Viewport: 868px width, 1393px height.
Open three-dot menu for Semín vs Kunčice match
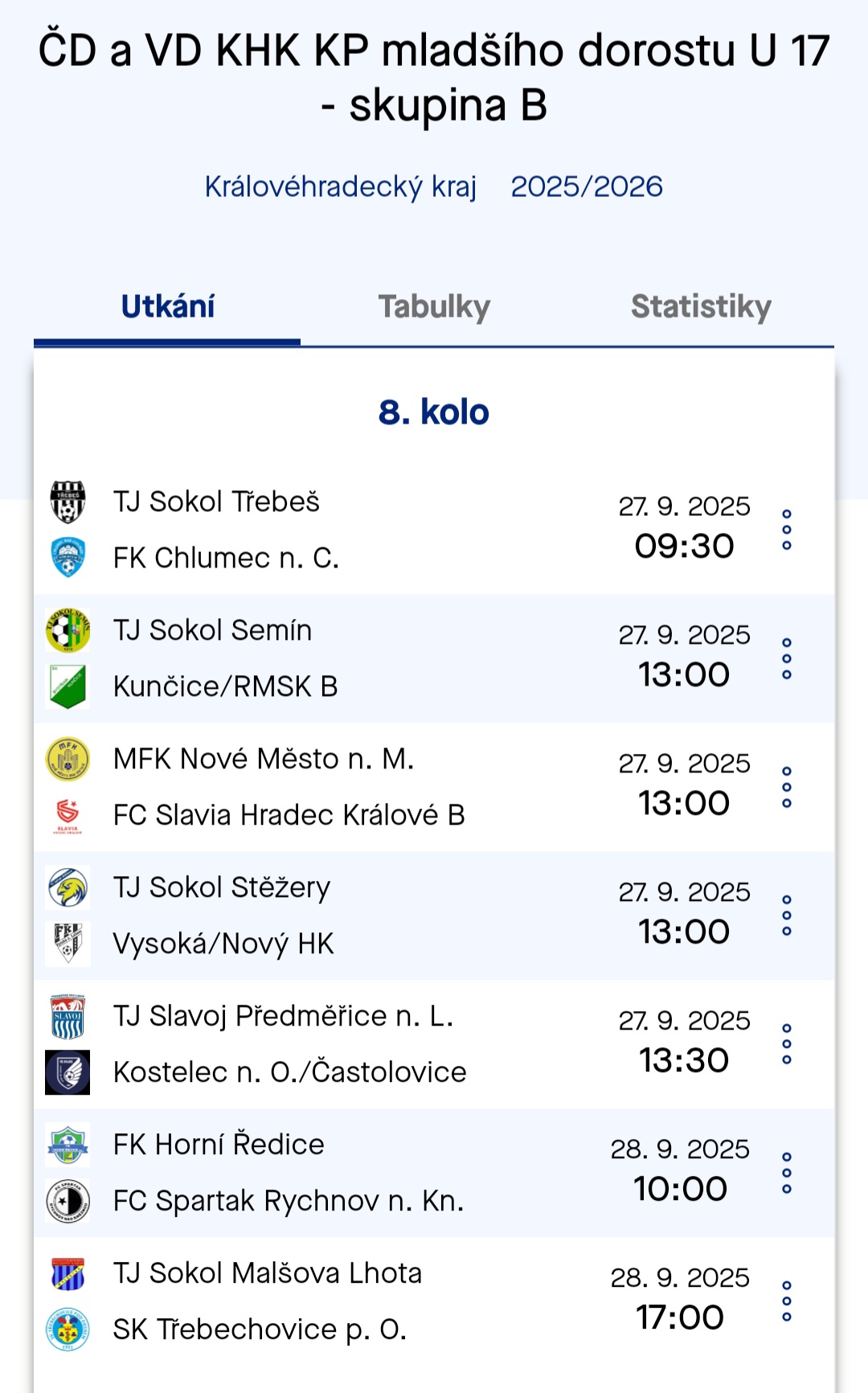pos(787,658)
